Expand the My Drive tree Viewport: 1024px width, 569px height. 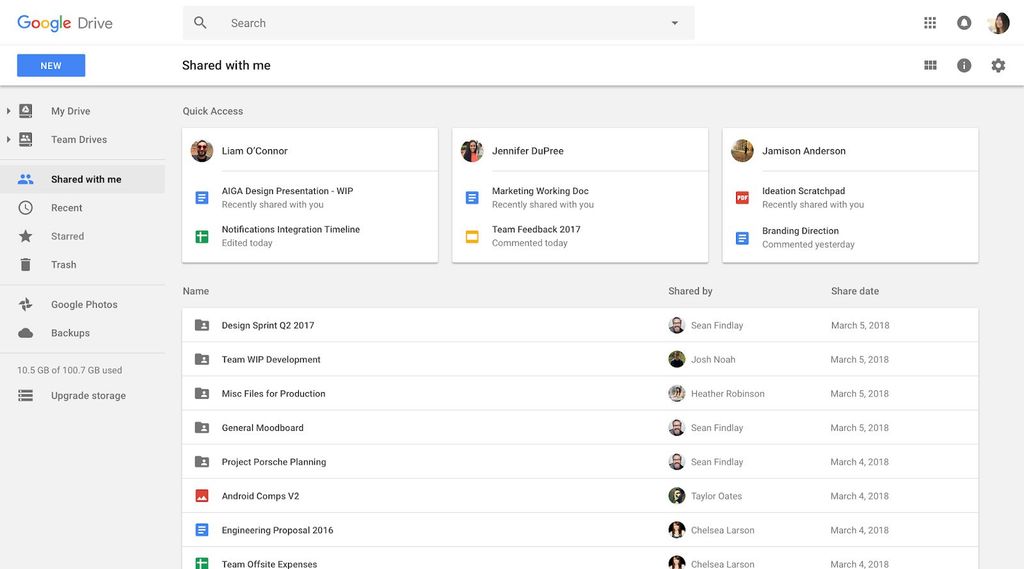(9, 111)
